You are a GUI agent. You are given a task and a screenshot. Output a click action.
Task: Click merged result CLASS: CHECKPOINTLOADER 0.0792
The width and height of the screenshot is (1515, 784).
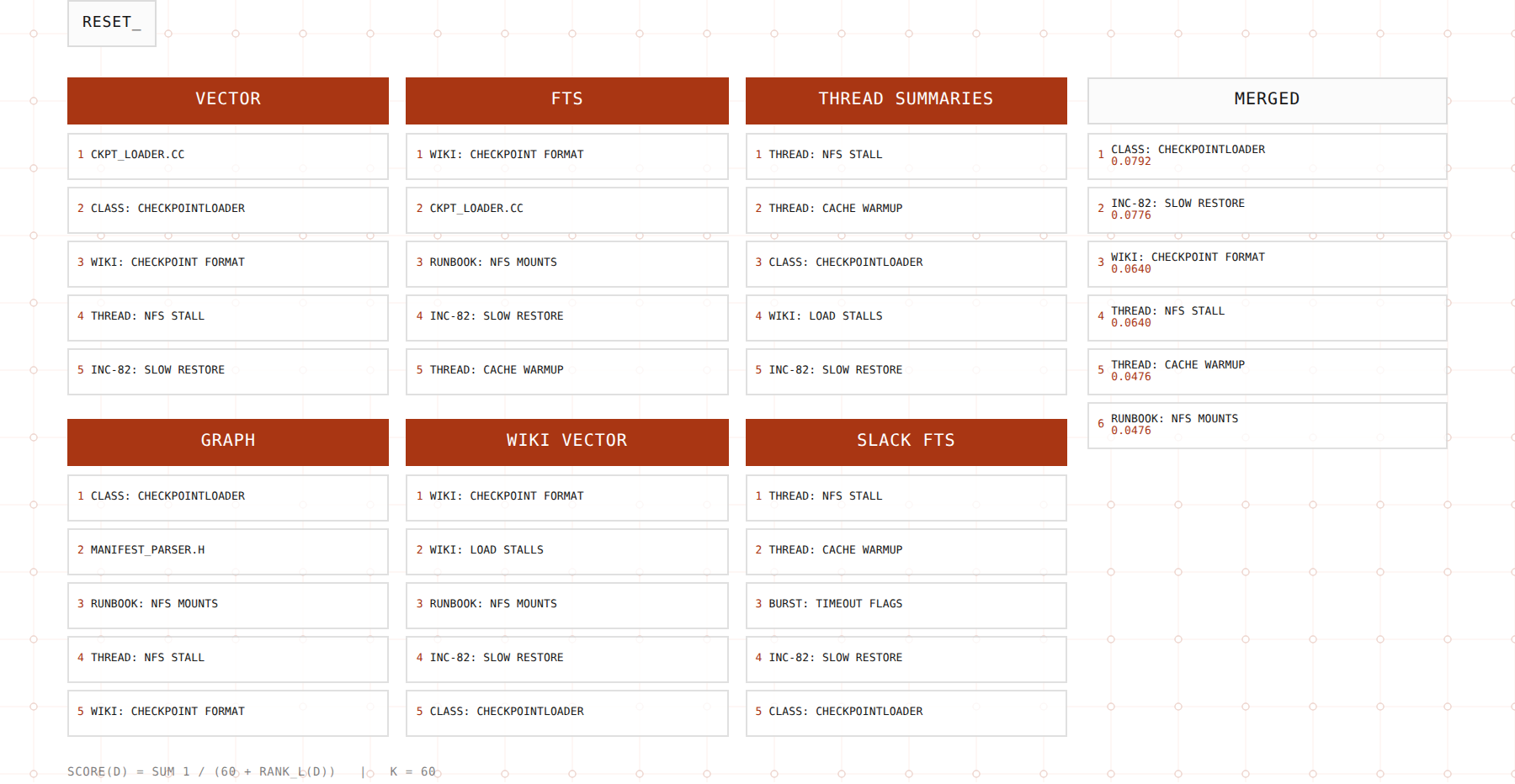pyautogui.click(x=1268, y=156)
